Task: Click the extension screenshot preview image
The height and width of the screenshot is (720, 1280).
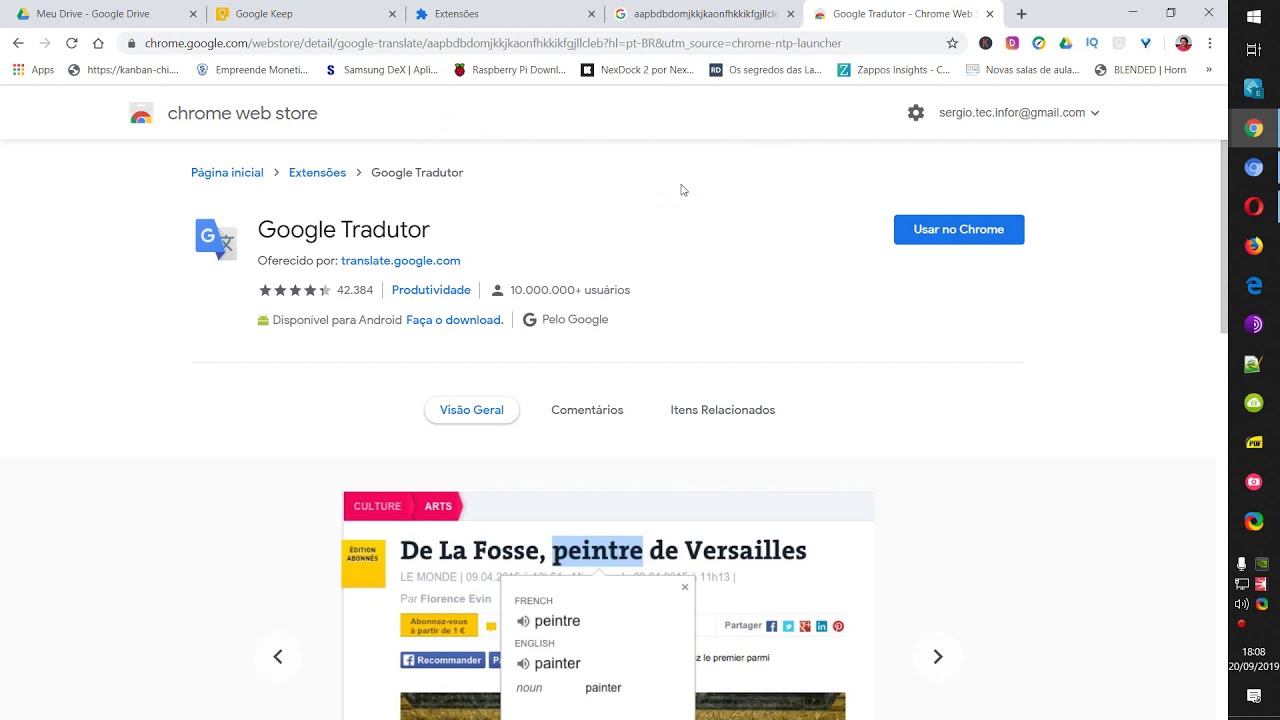Action: click(609, 606)
